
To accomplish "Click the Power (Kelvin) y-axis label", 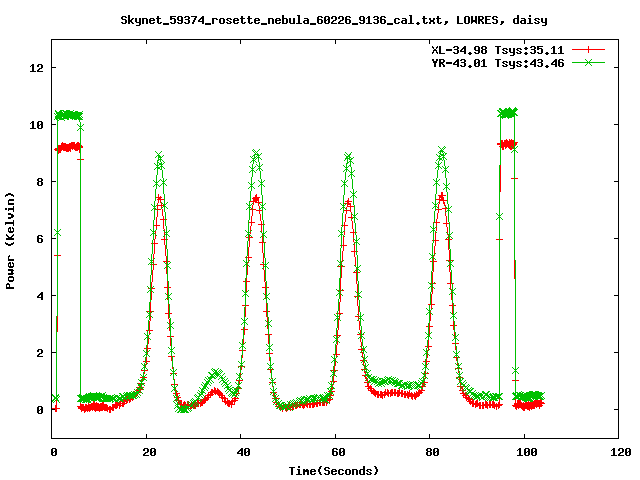I will click(x=10, y=241).
